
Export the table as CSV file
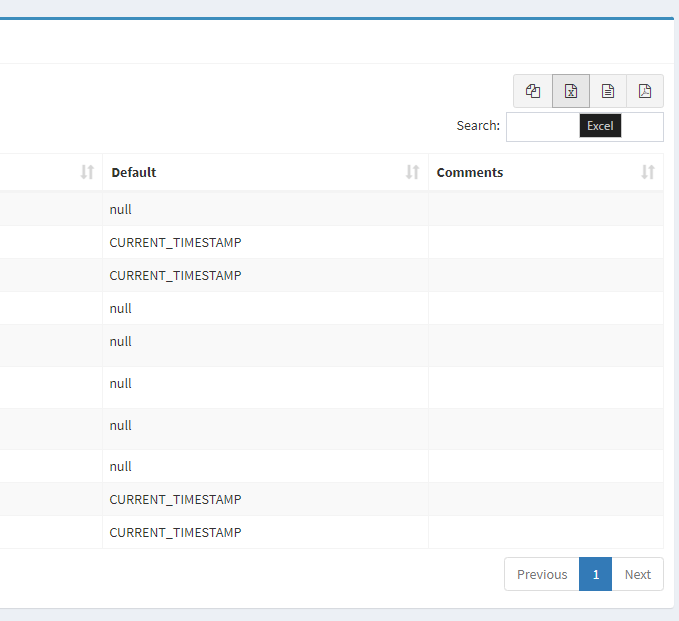click(608, 91)
